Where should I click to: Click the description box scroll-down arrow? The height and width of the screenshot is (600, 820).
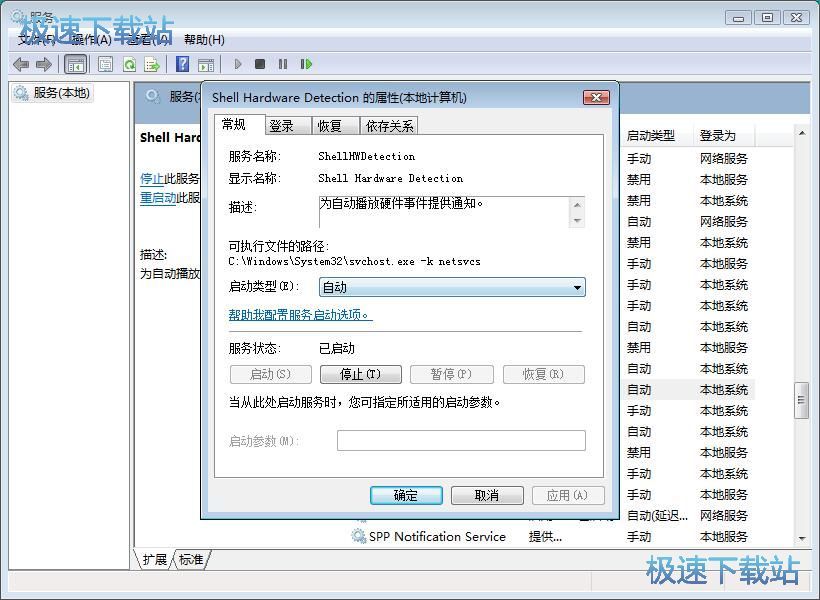click(x=577, y=220)
